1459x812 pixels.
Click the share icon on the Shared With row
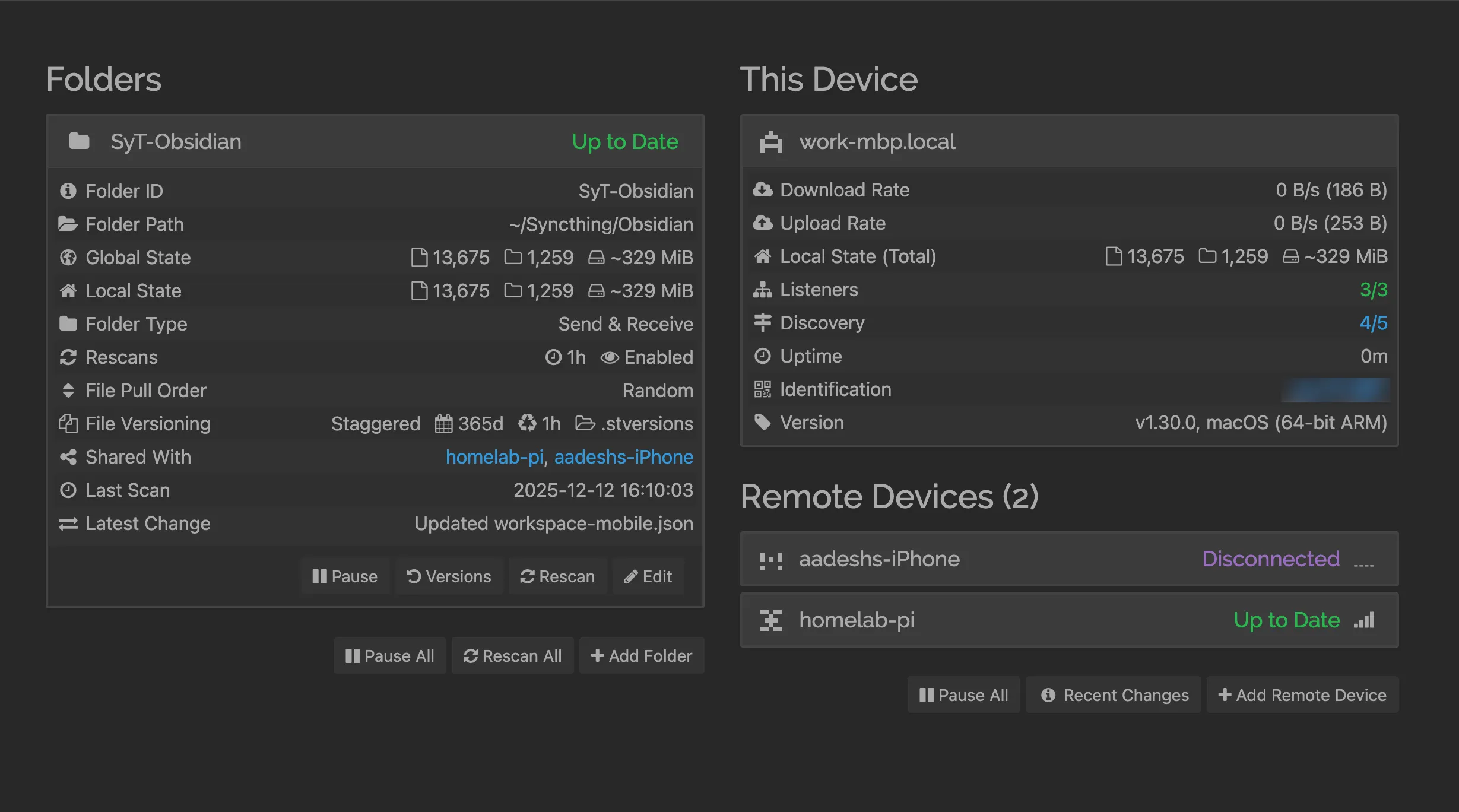[x=68, y=457]
